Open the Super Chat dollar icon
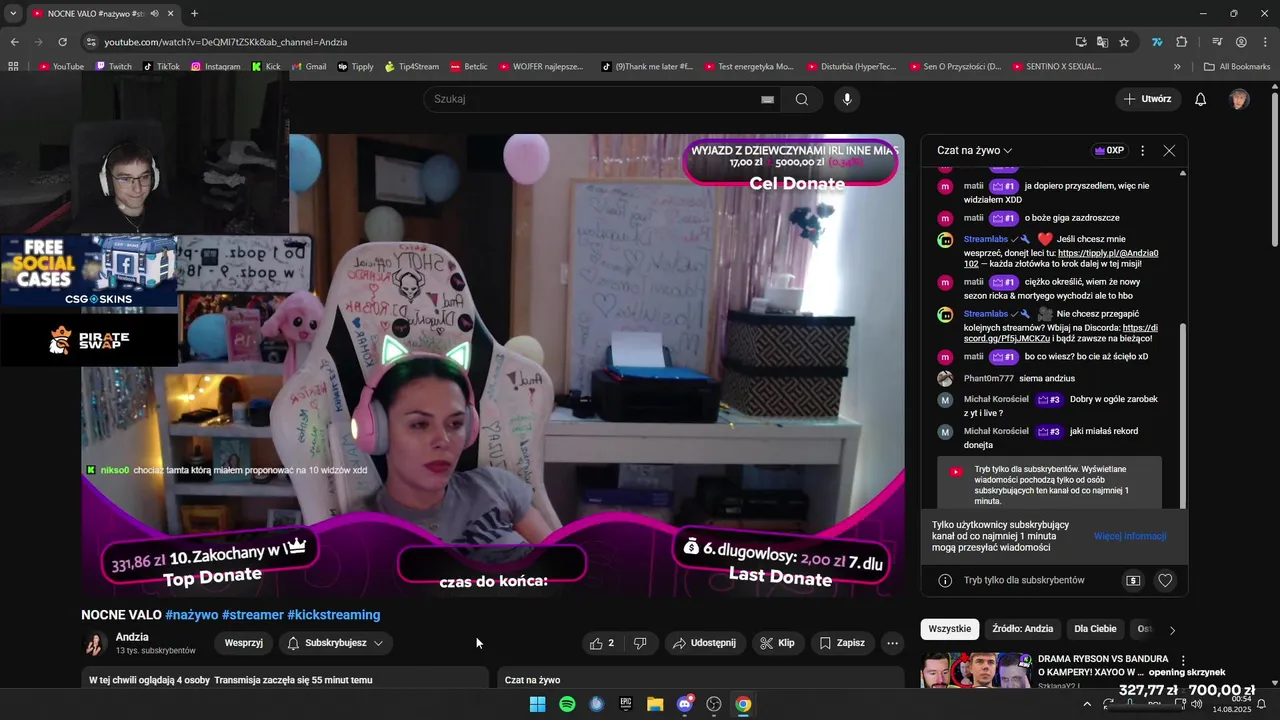 (x=1133, y=580)
